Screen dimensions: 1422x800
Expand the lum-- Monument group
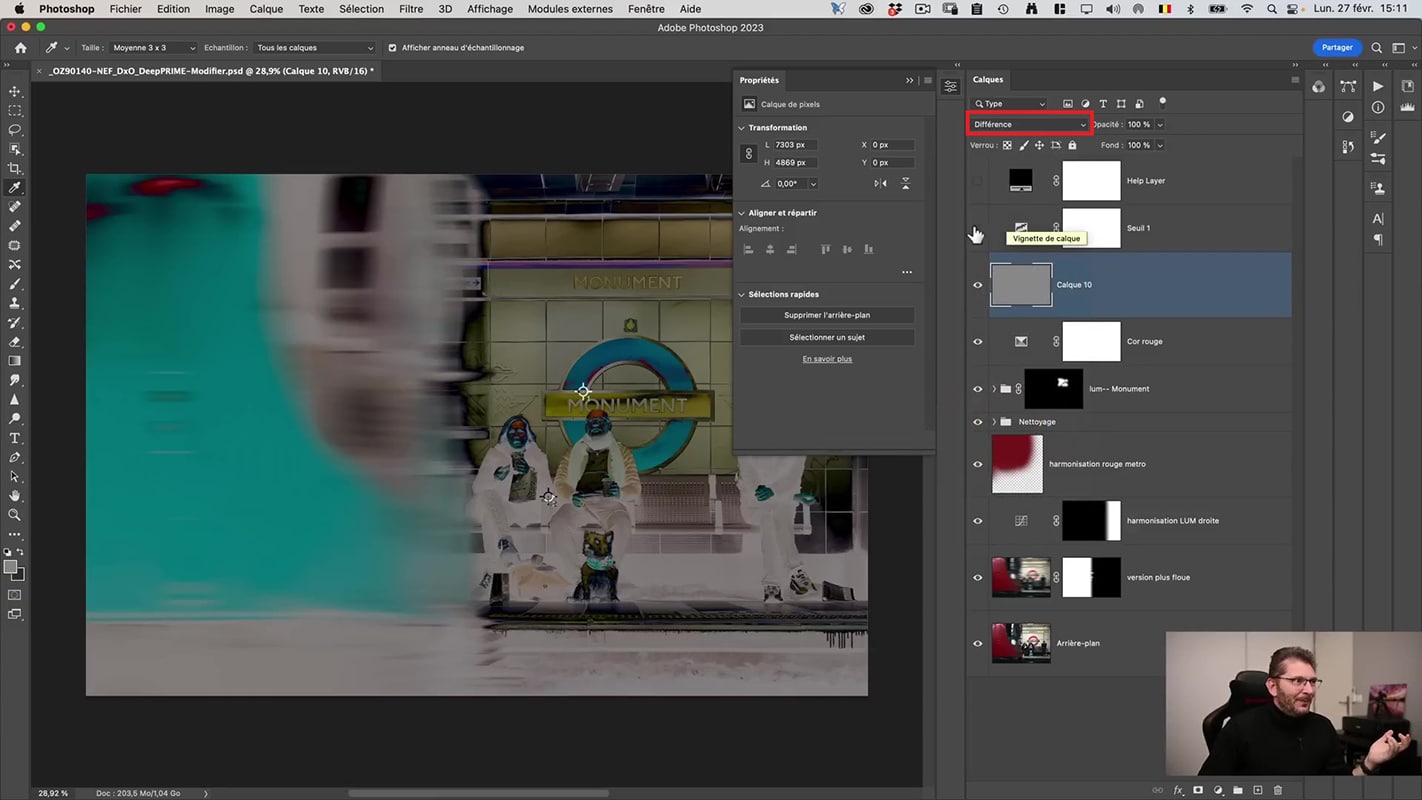(x=994, y=389)
